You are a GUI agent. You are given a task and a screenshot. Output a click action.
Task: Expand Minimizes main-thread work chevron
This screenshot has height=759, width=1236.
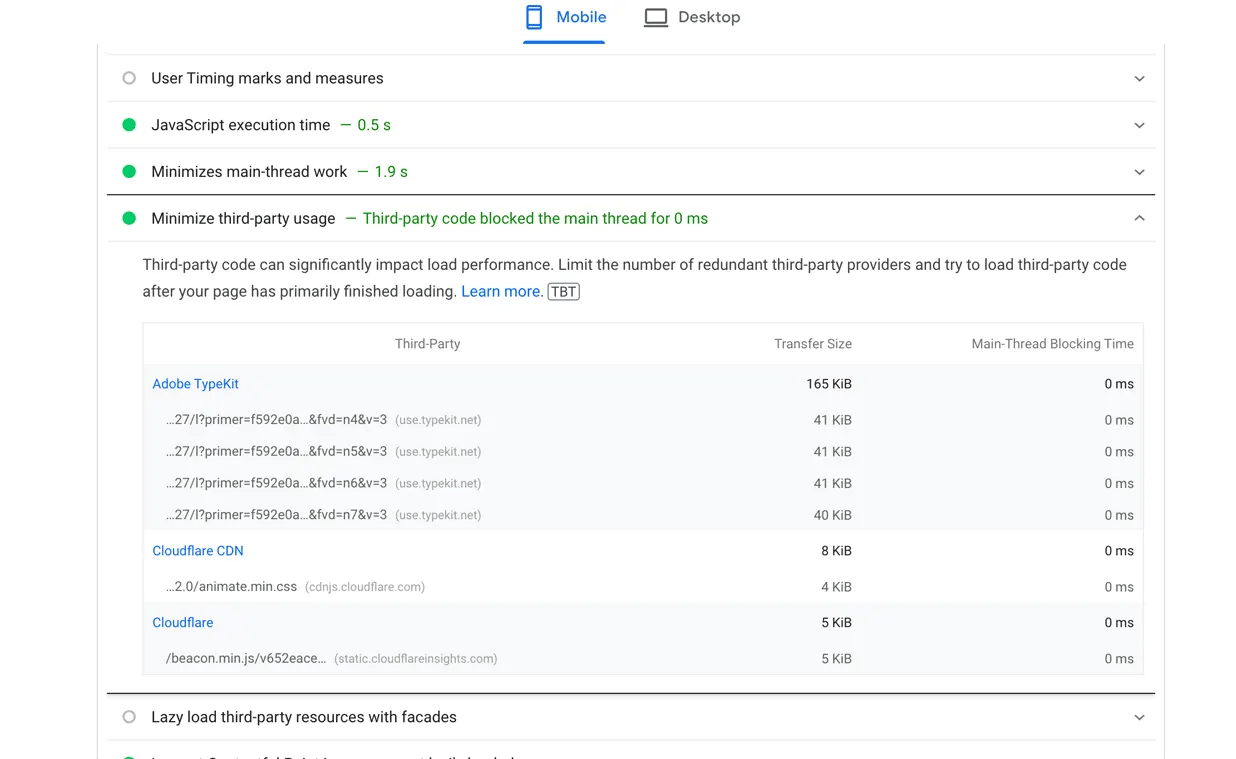1139,172
